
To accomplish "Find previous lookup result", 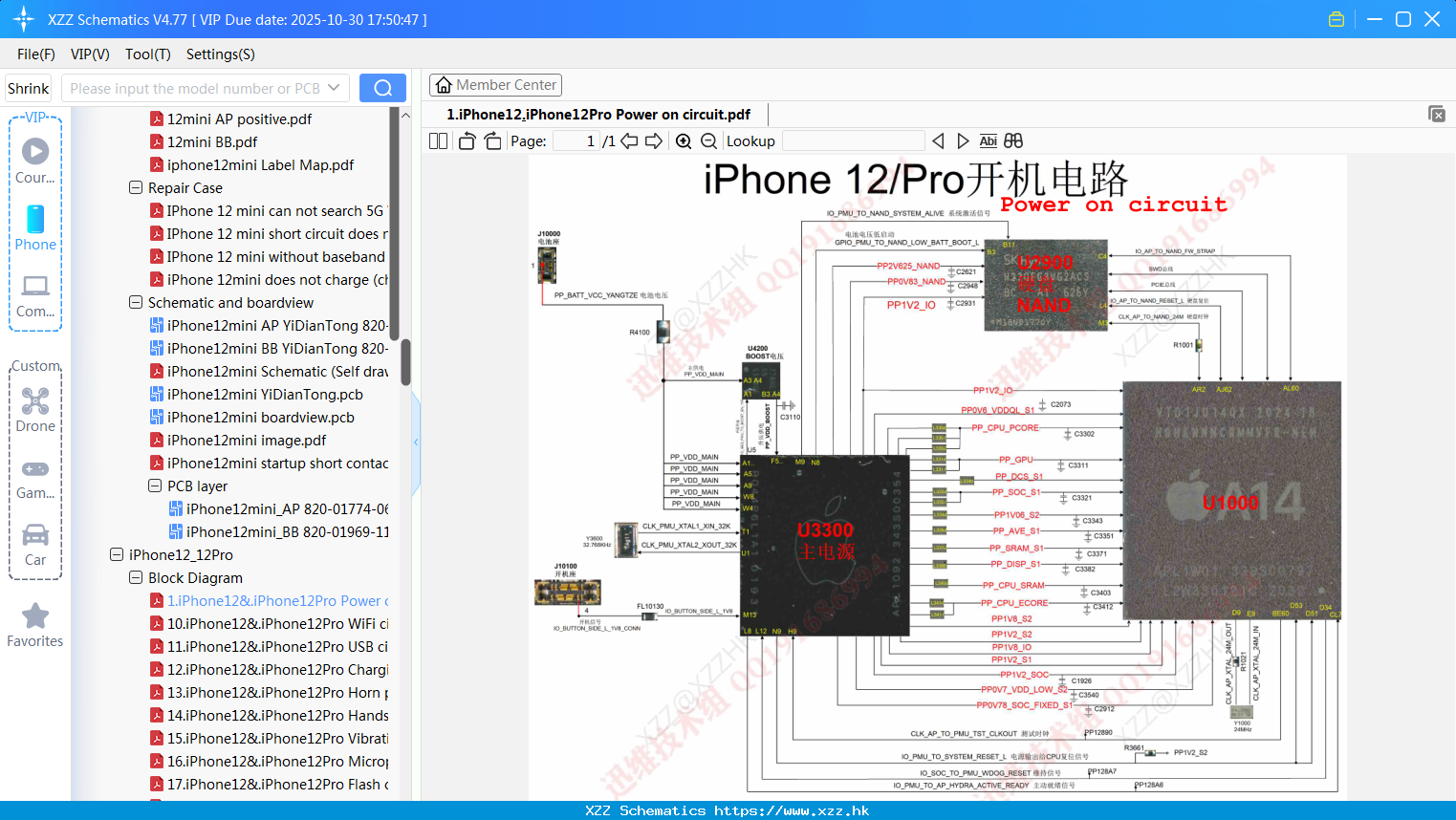I will click(x=938, y=140).
